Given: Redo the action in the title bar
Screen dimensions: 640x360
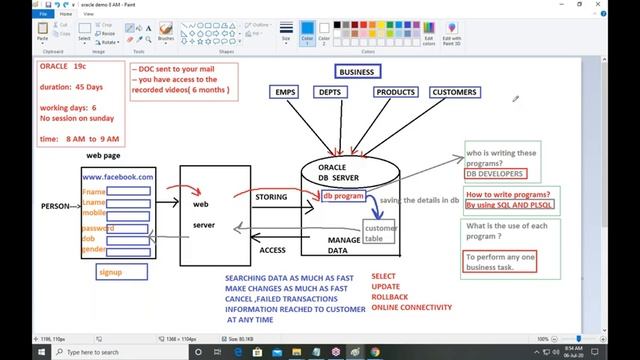Looking at the screenshot, I should pos(66,4).
